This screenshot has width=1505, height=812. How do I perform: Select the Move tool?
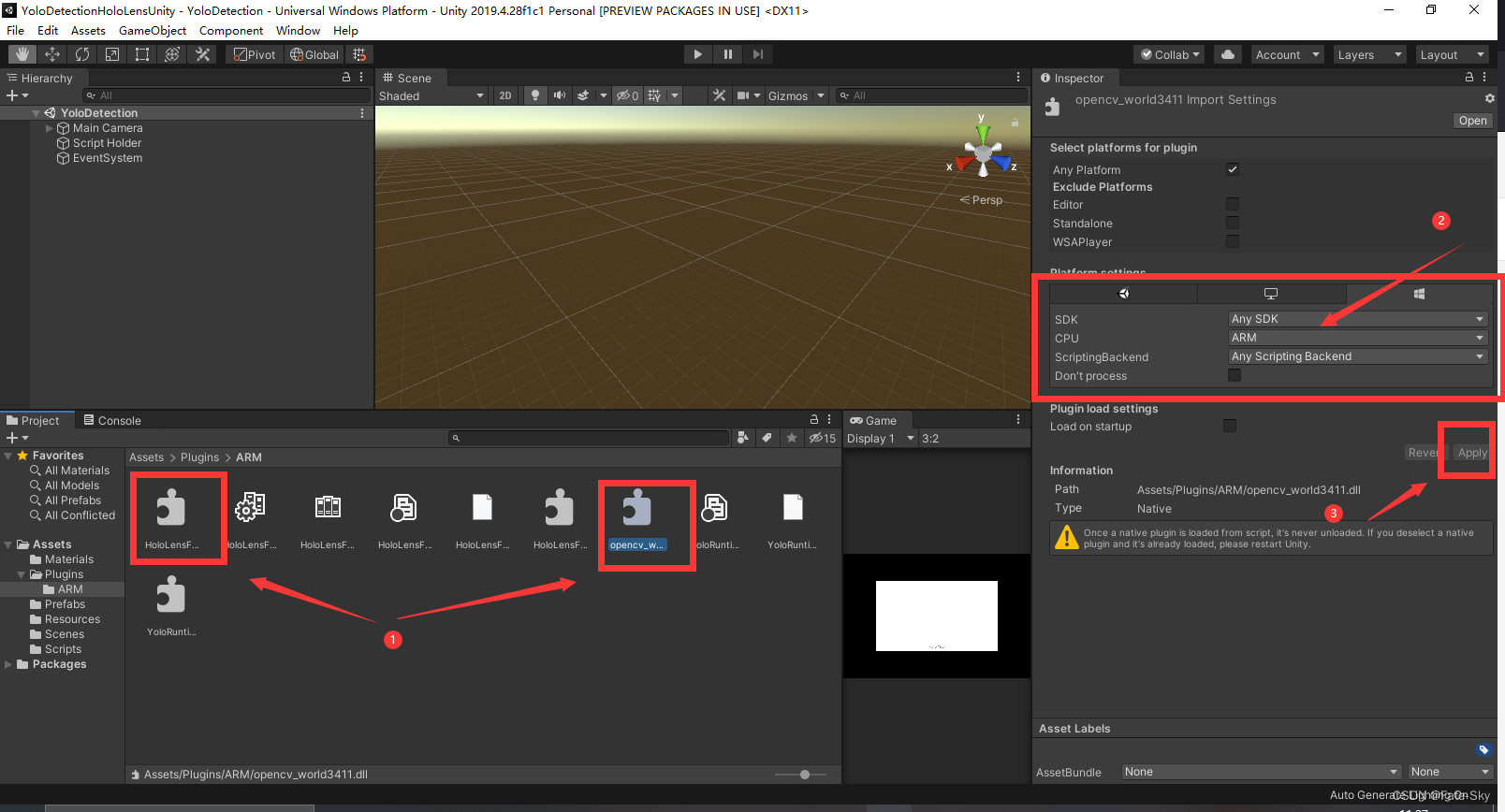(x=52, y=54)
